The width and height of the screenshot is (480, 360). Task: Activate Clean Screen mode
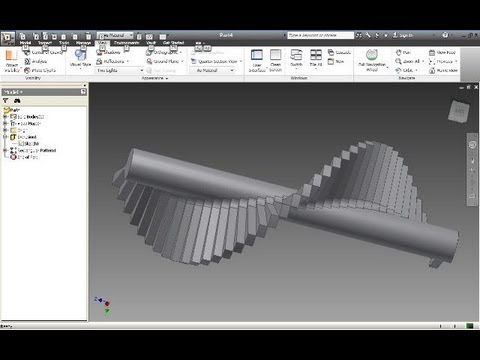pos(276,60)
